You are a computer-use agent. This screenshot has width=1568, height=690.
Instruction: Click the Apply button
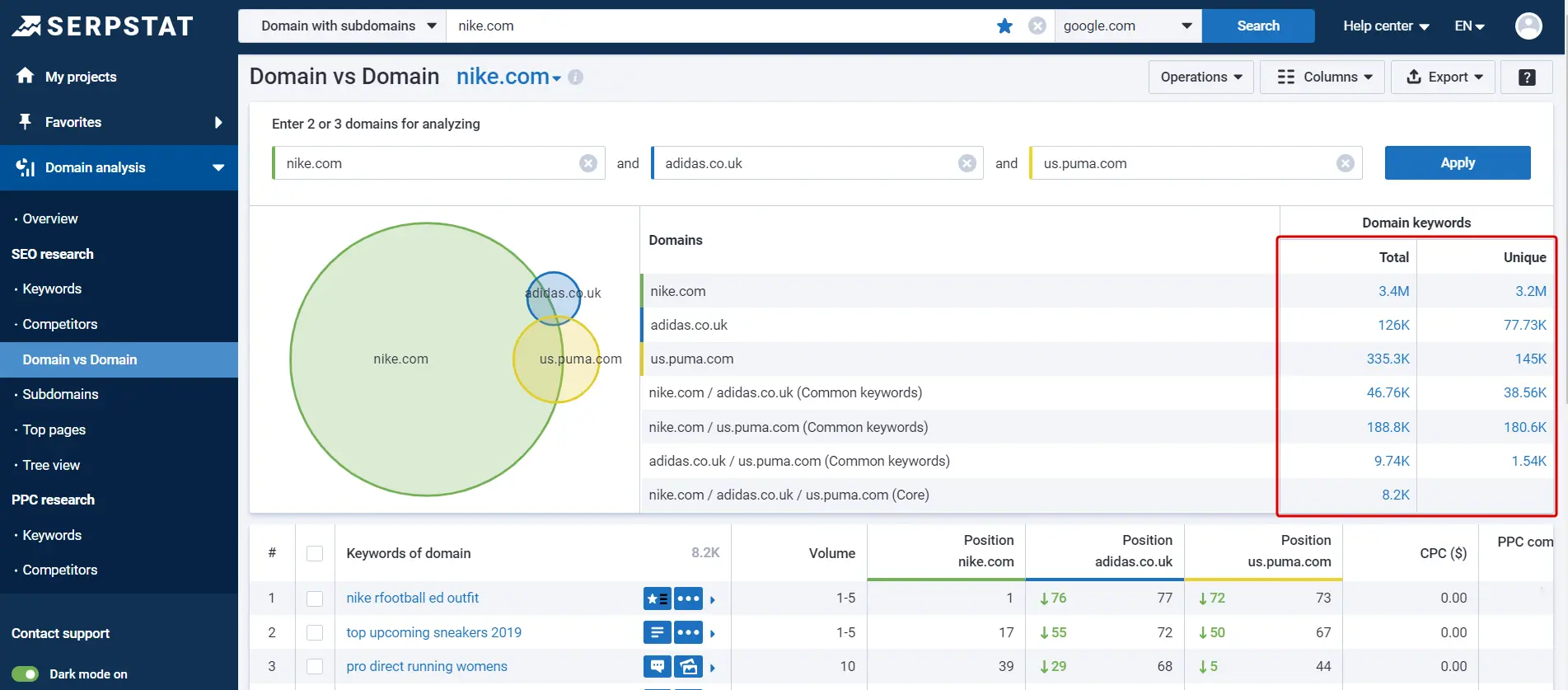pyautogui.click(x=1458, y=162)
